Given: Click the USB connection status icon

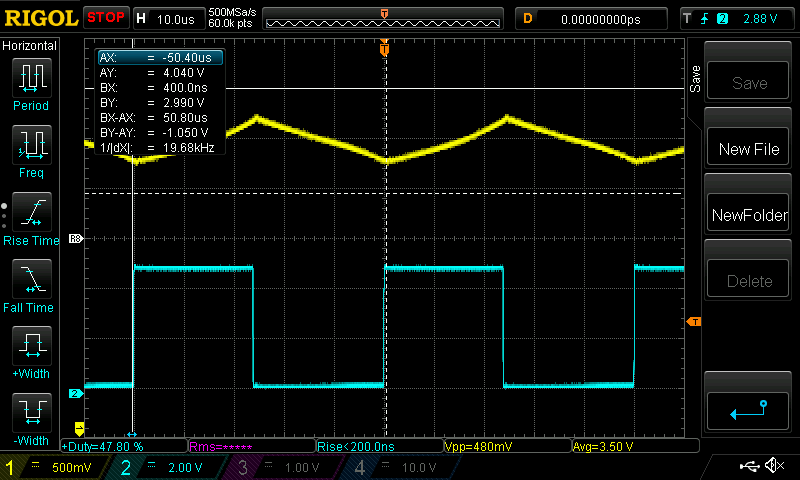Looking at the screenshot, I should pos(748,466).
